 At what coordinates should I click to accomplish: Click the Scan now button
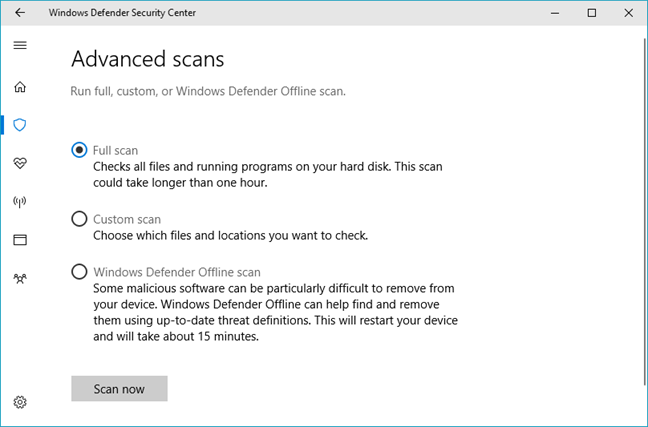119,389
